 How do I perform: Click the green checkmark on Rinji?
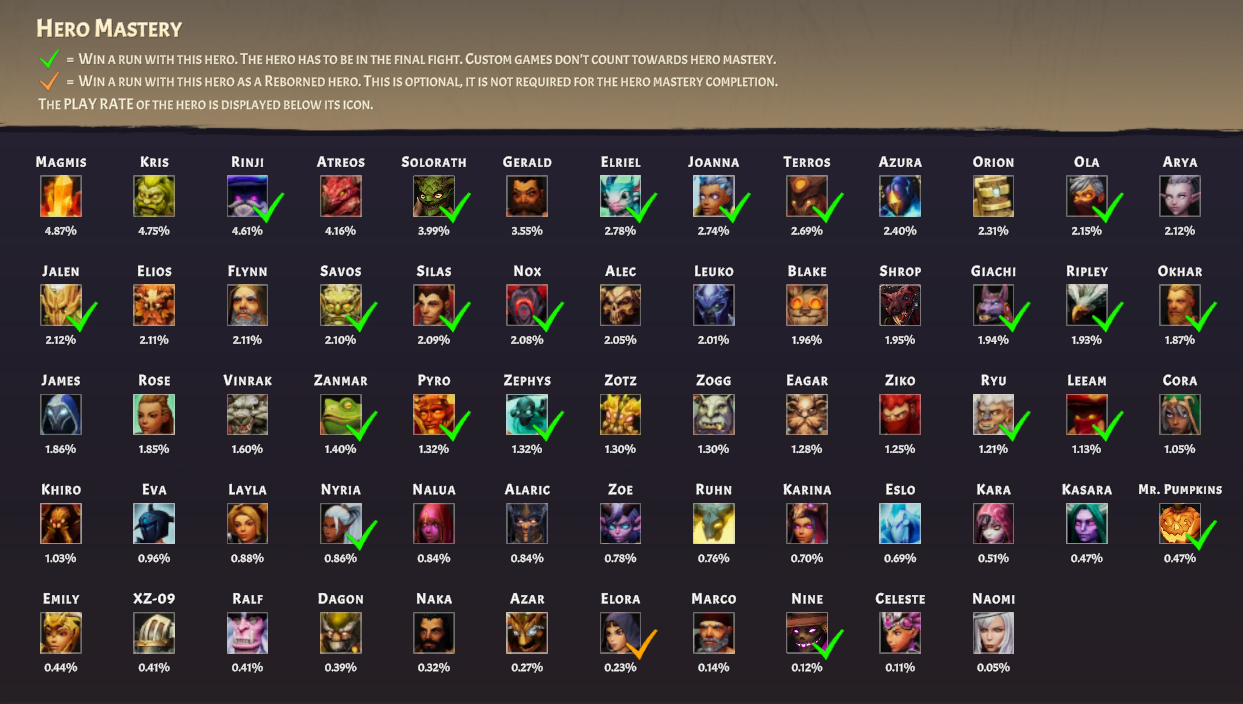[269, 208]
